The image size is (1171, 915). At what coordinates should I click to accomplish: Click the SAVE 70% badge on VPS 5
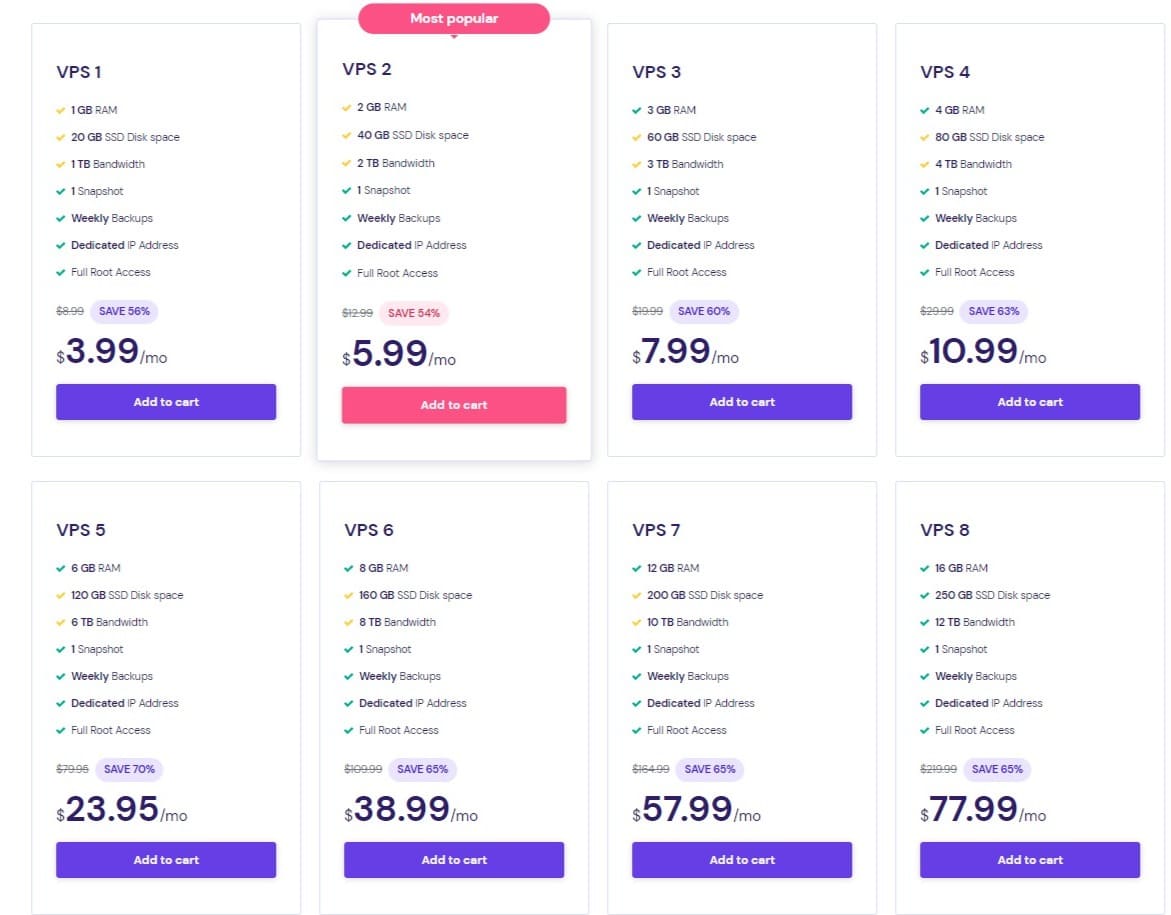[x=129, y=769]
